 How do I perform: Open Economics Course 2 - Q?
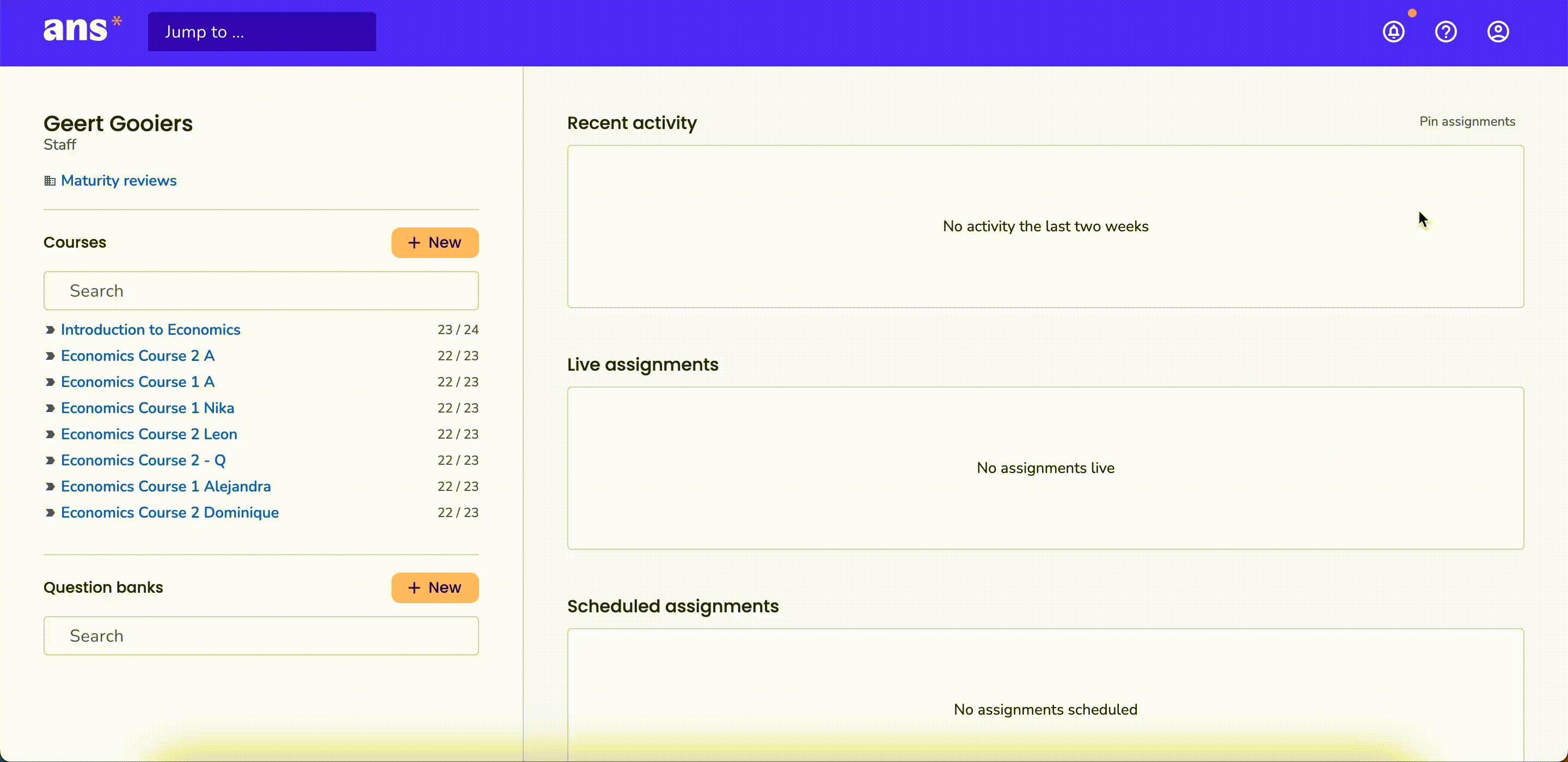tap(143, 460)
